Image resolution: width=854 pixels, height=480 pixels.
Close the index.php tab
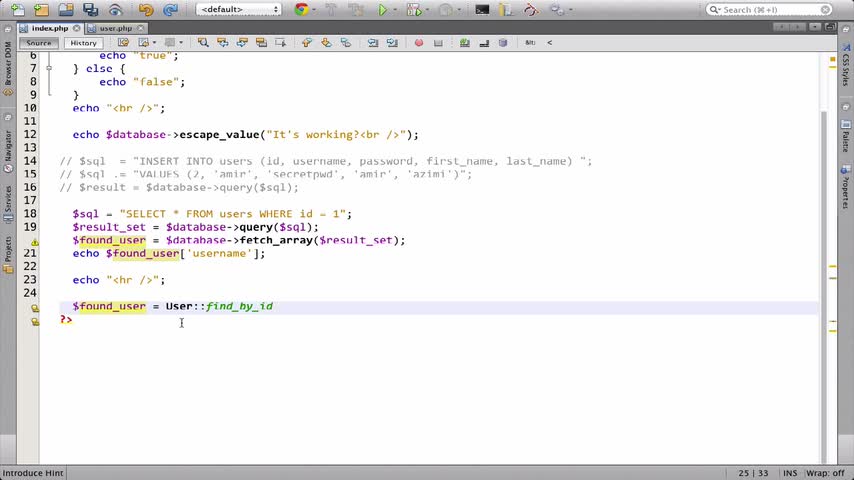tap(77, 28)
